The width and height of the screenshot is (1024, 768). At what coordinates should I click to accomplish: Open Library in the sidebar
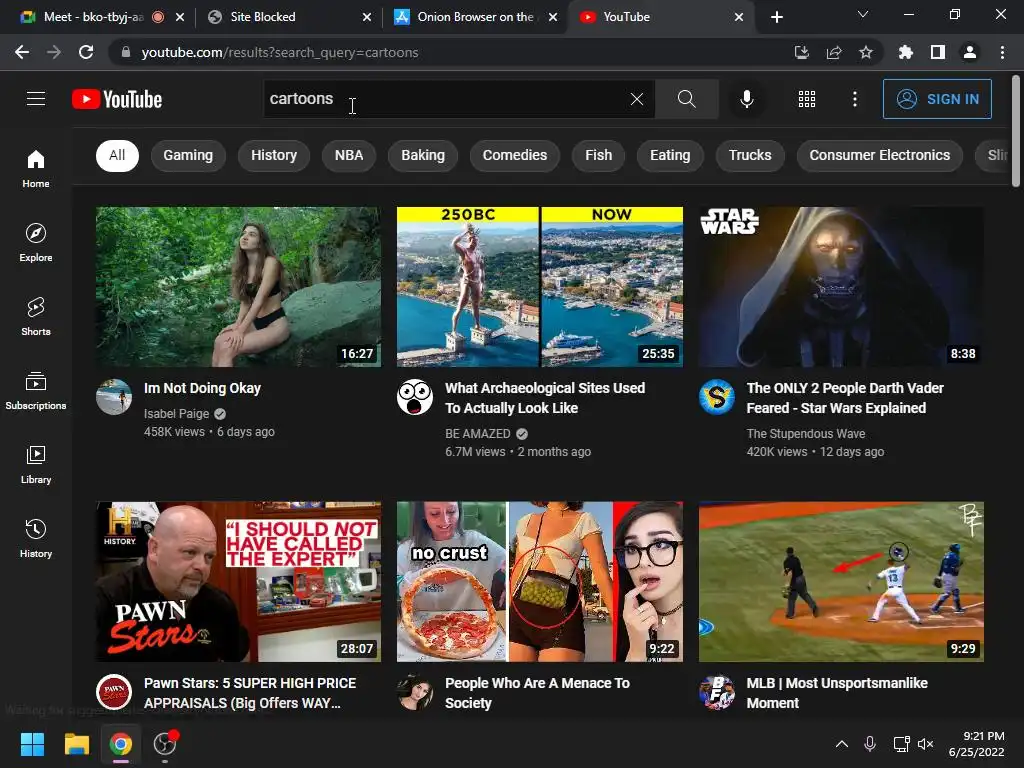click(x=36, y=464)
